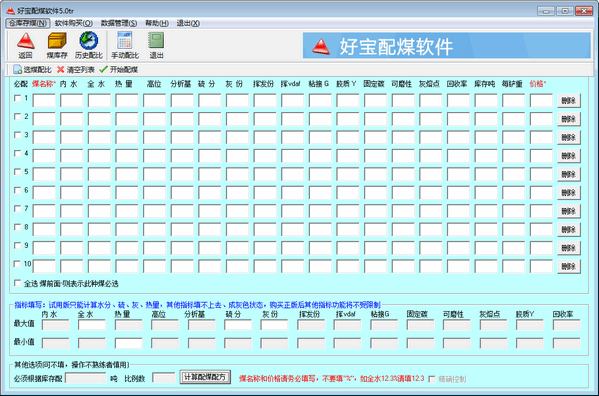Check the 必配 checkbox for row 10
Screen dimensions: 599x396
point(17,264)
